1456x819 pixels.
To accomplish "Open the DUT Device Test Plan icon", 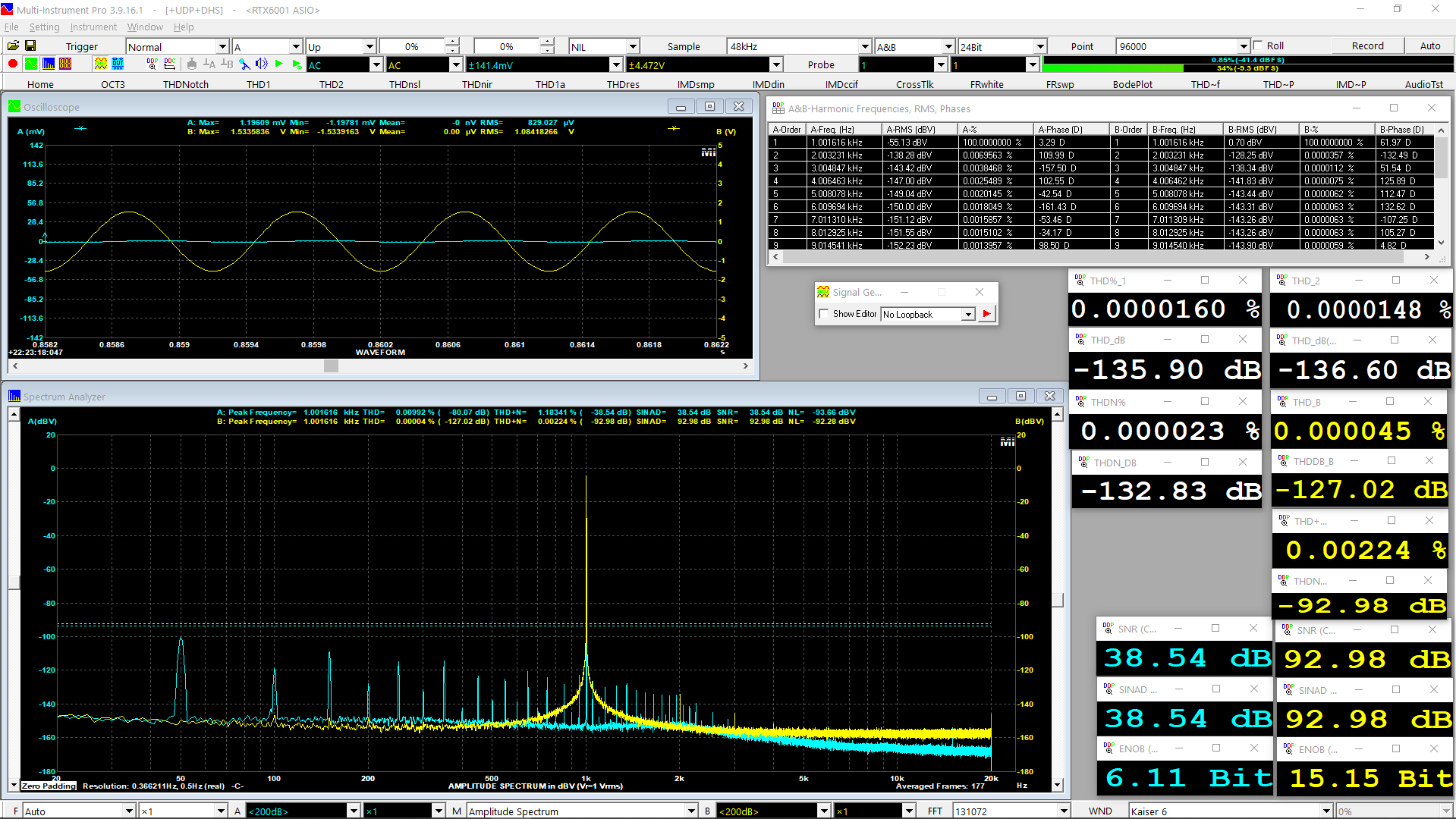I will [118, 64].
